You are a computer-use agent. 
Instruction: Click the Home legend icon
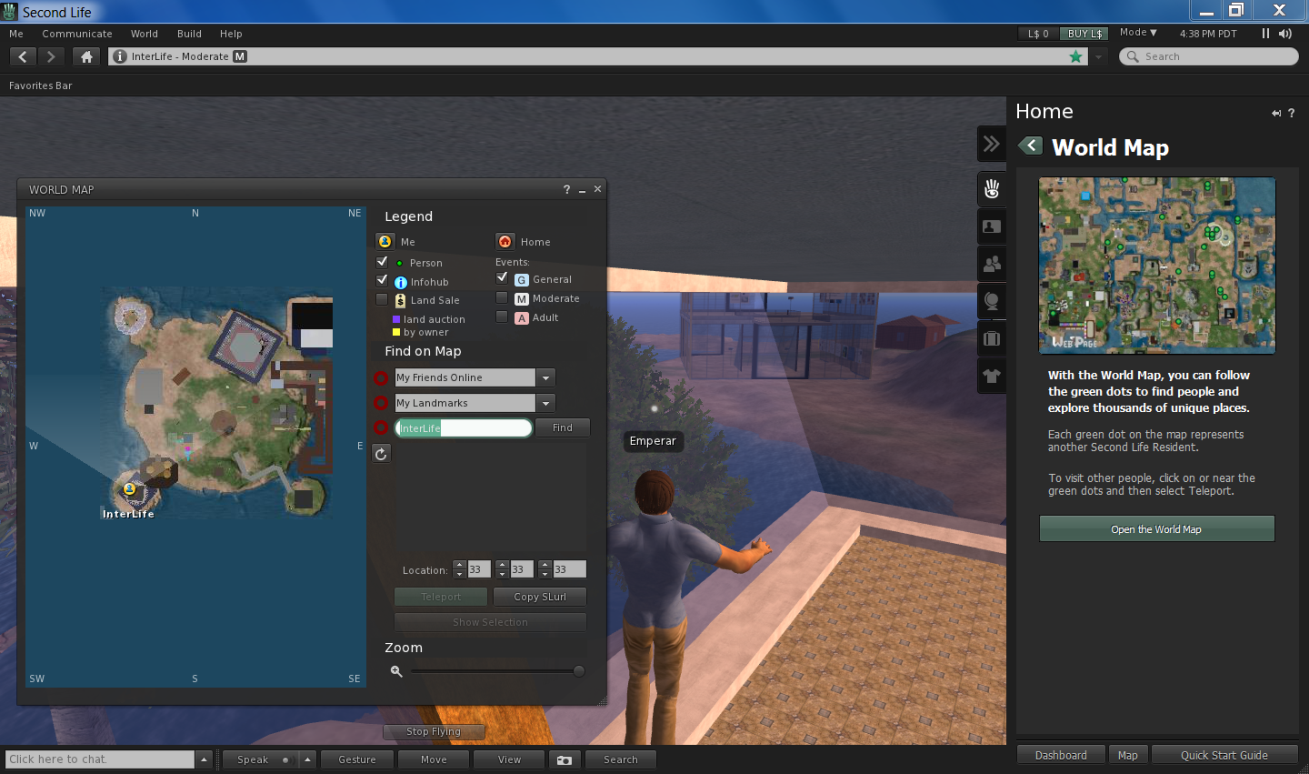tap(505, 241)
